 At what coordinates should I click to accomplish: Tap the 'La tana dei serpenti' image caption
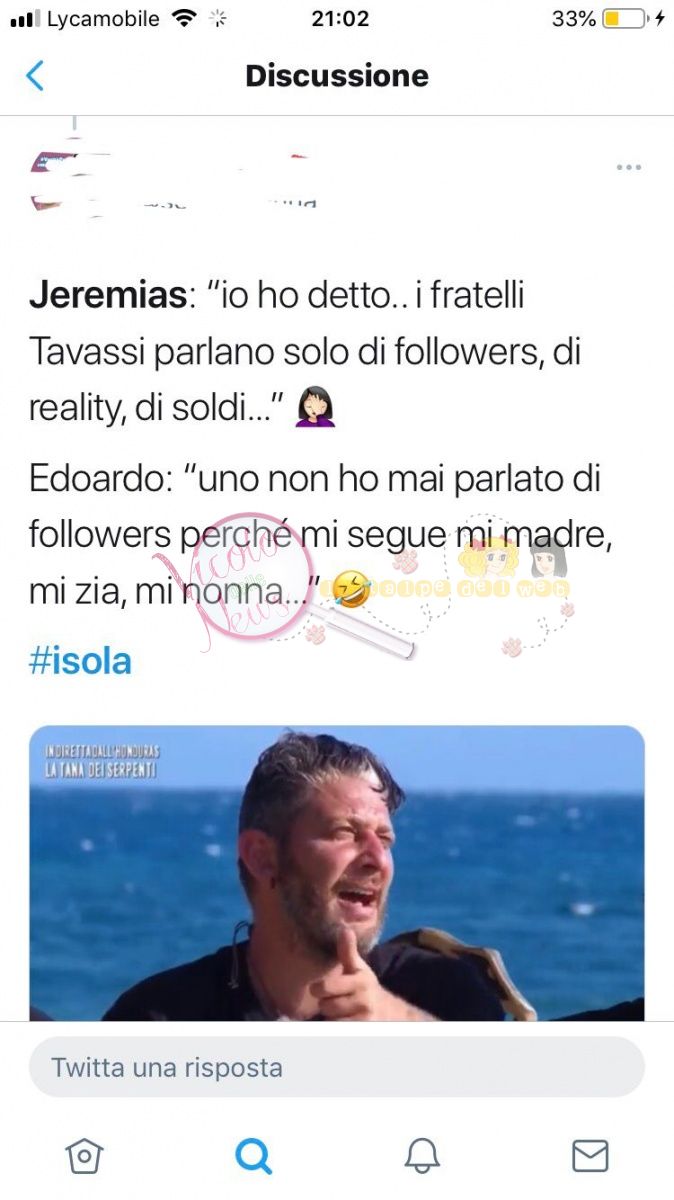tap(94, 771)
